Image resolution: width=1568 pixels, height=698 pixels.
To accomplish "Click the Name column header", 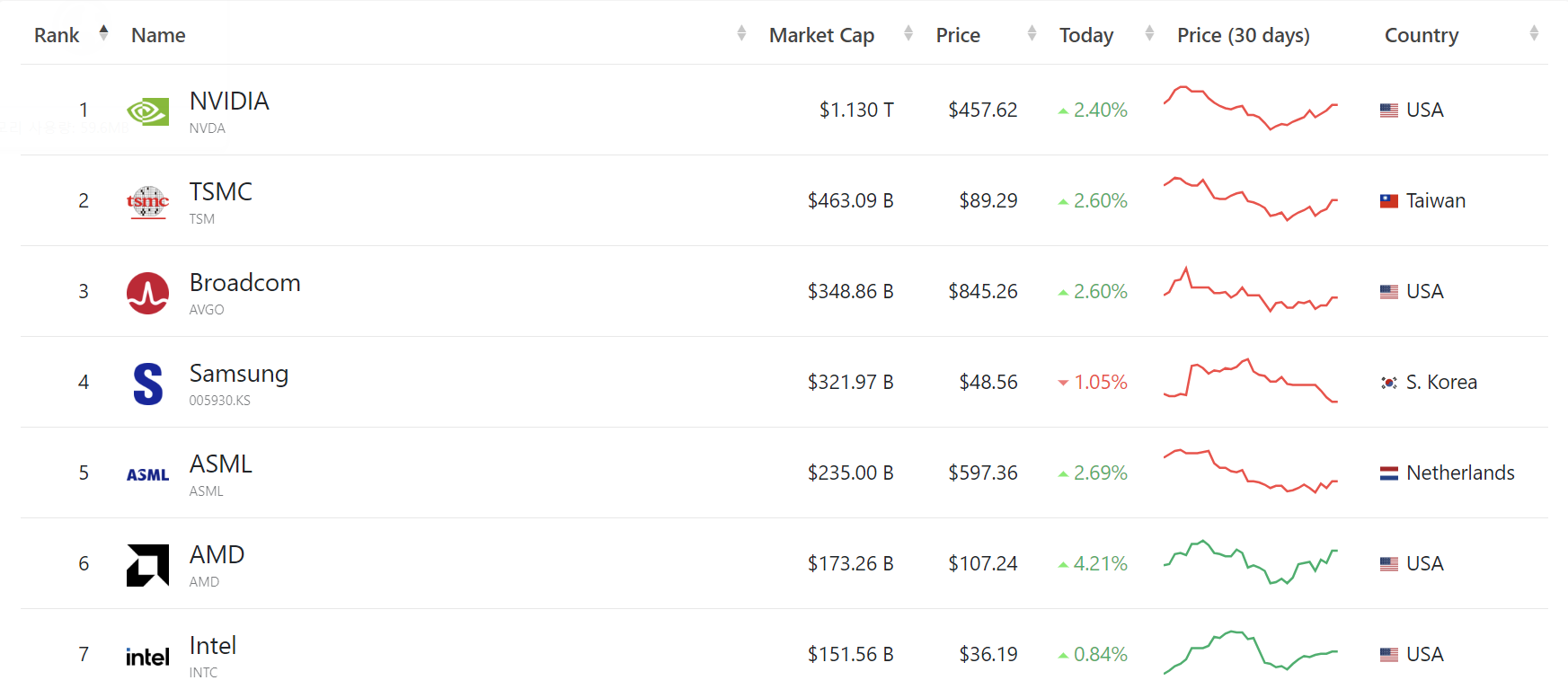I will (158, 35).
